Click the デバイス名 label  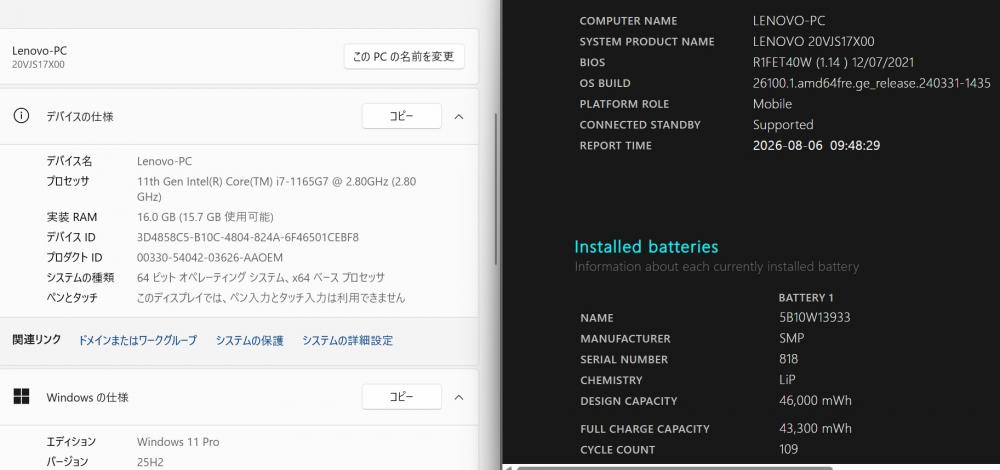click(69, 161)
